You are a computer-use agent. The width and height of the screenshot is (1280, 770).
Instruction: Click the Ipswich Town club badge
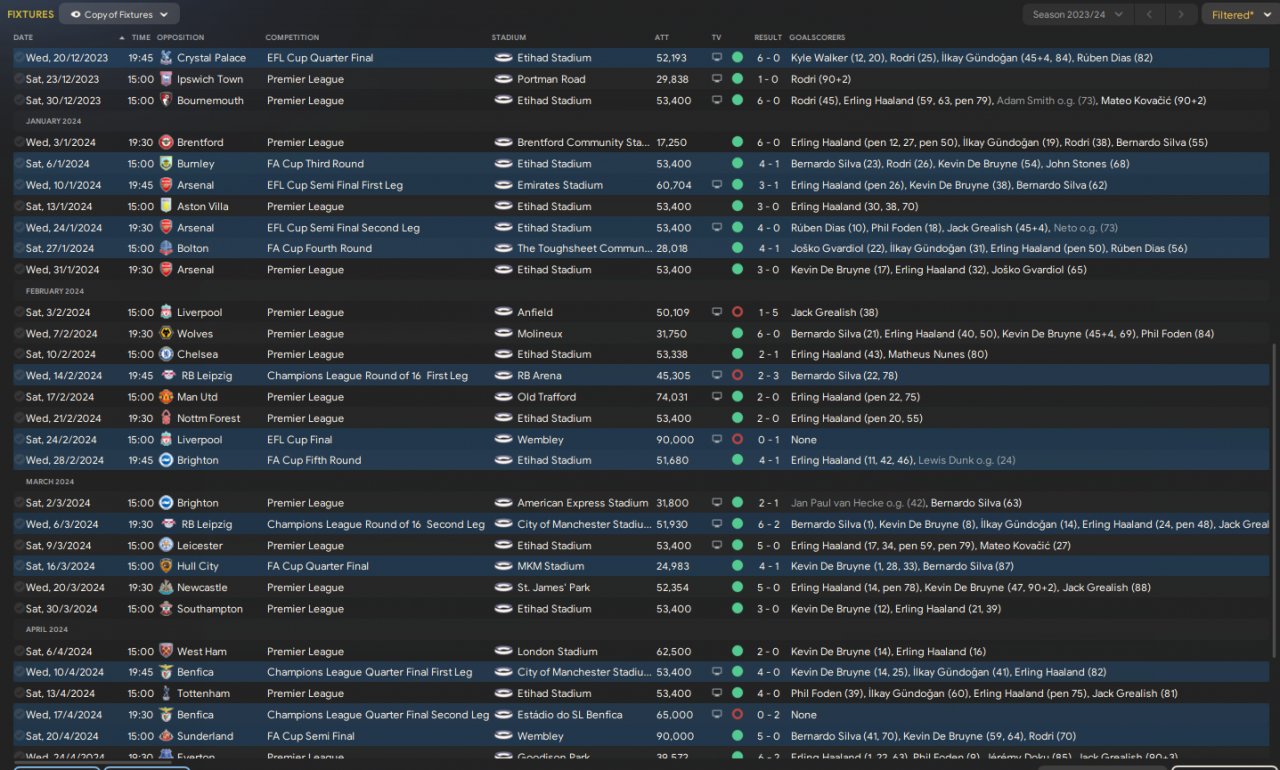166,79
